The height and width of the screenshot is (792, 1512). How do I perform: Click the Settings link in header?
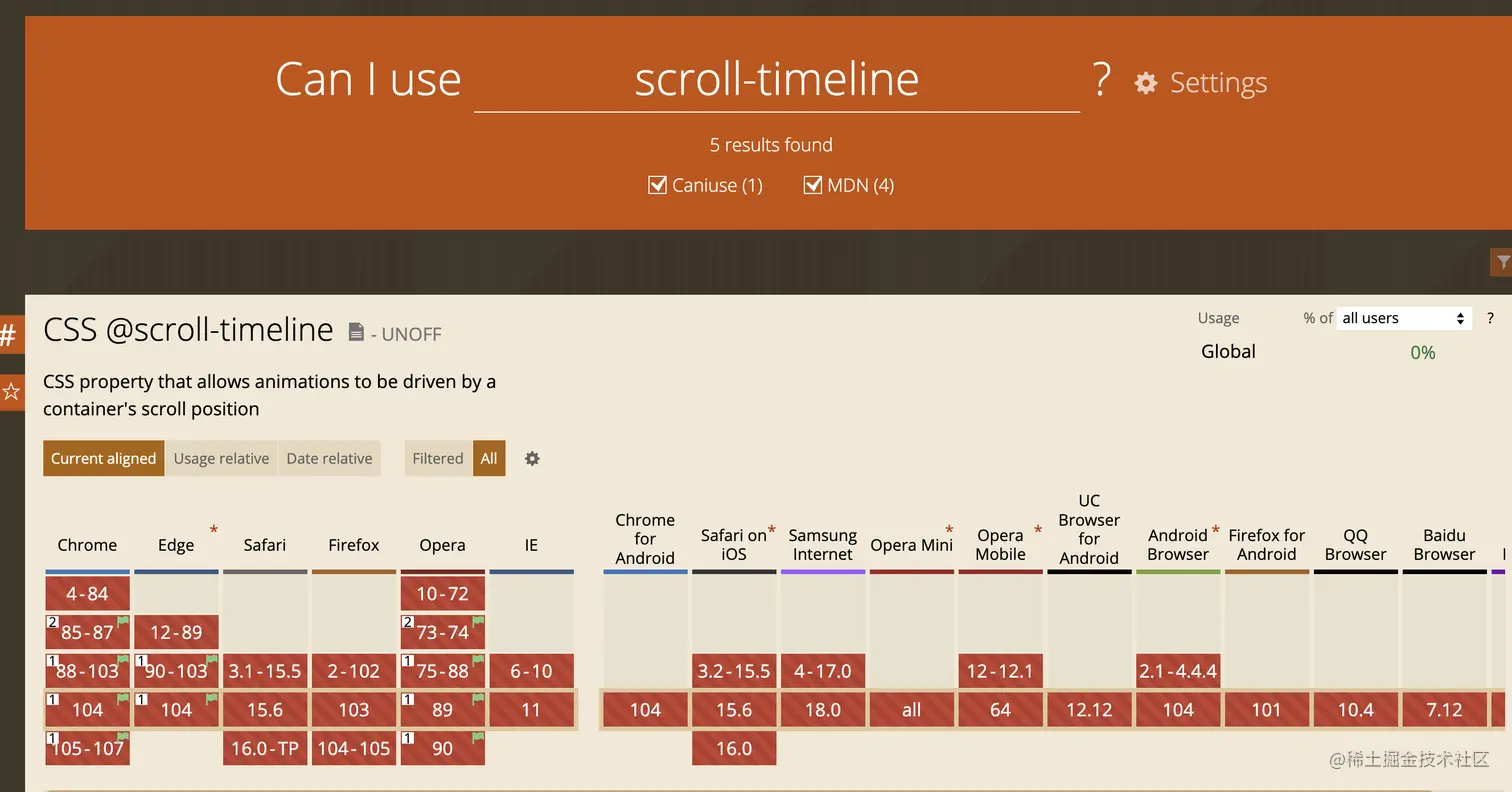click(1218, 83)
